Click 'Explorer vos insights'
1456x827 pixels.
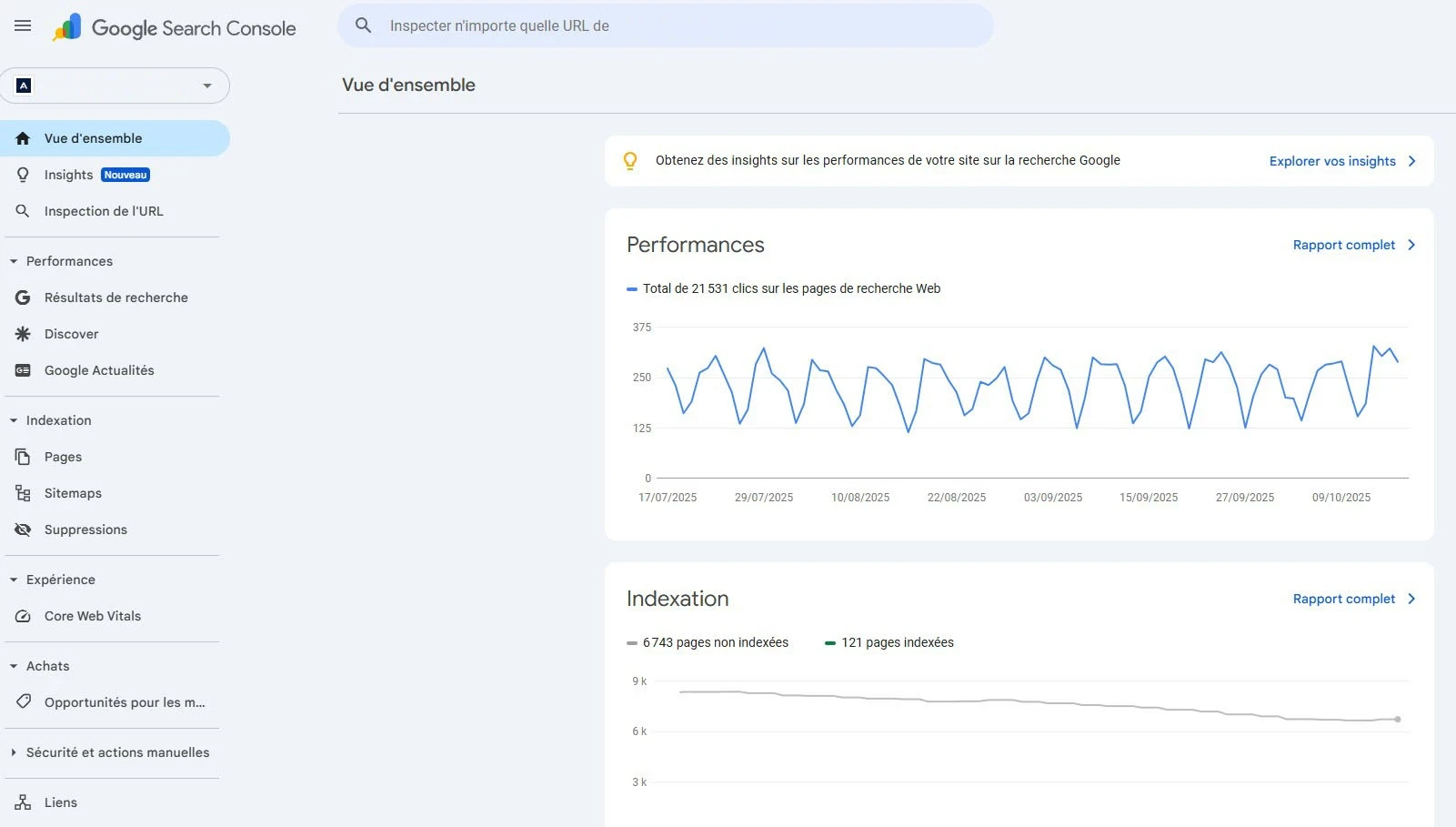coord(1333,161)
